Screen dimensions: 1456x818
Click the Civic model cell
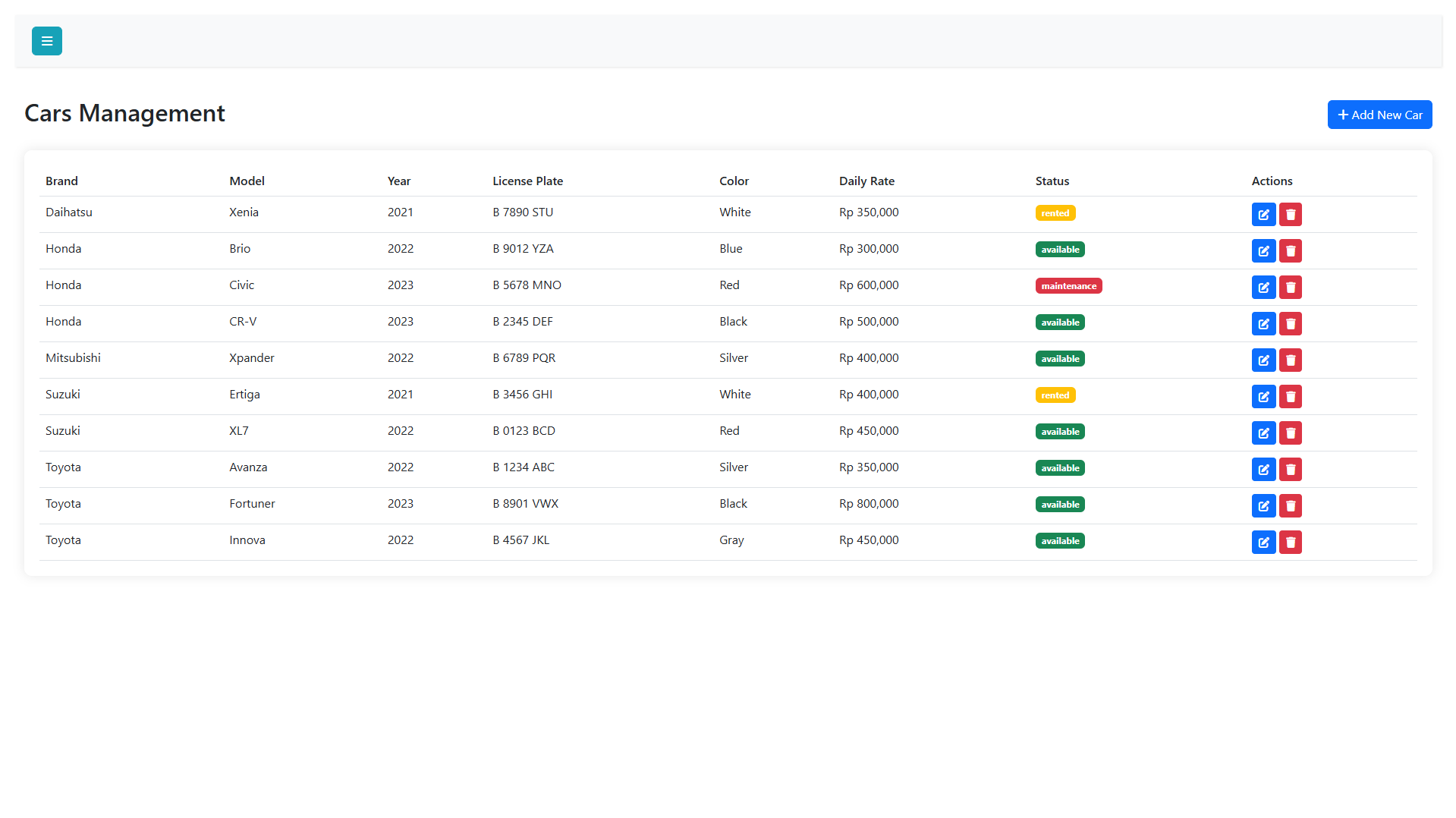coord(241,285)
